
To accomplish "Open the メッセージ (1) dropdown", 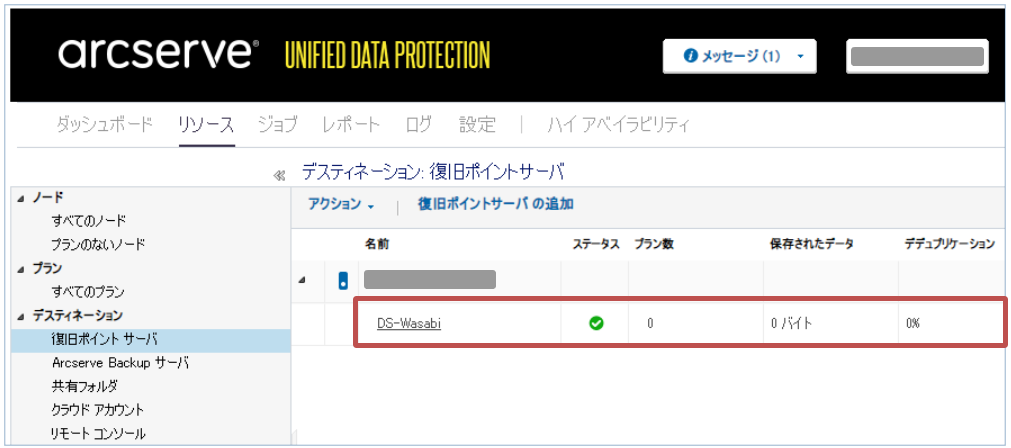I will (x=739, y=57).
